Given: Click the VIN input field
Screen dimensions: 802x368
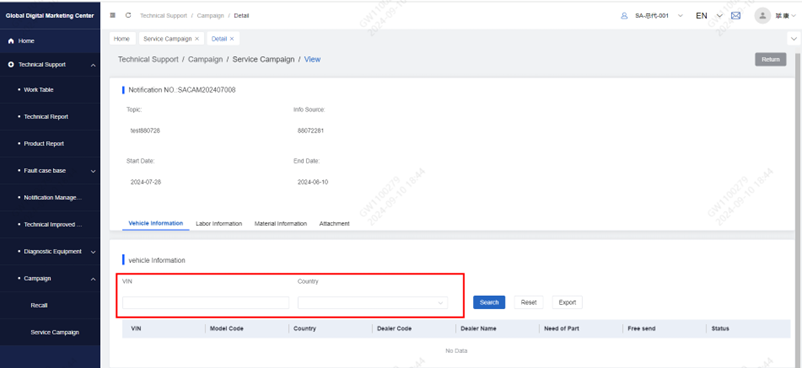Looking at the screenshot, I should coord(206,303).
